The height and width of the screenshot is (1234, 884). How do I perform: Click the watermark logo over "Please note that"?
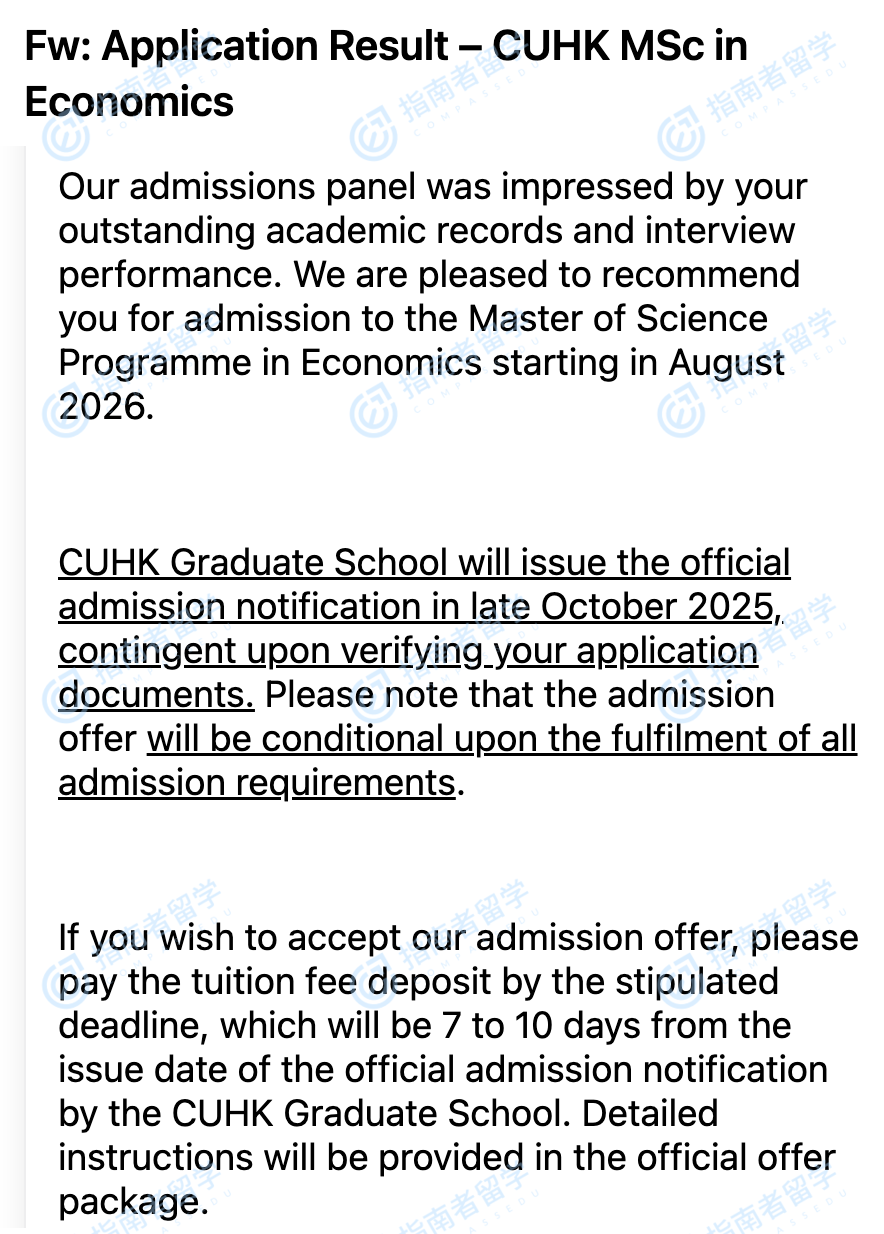click(x=370, y=697)
